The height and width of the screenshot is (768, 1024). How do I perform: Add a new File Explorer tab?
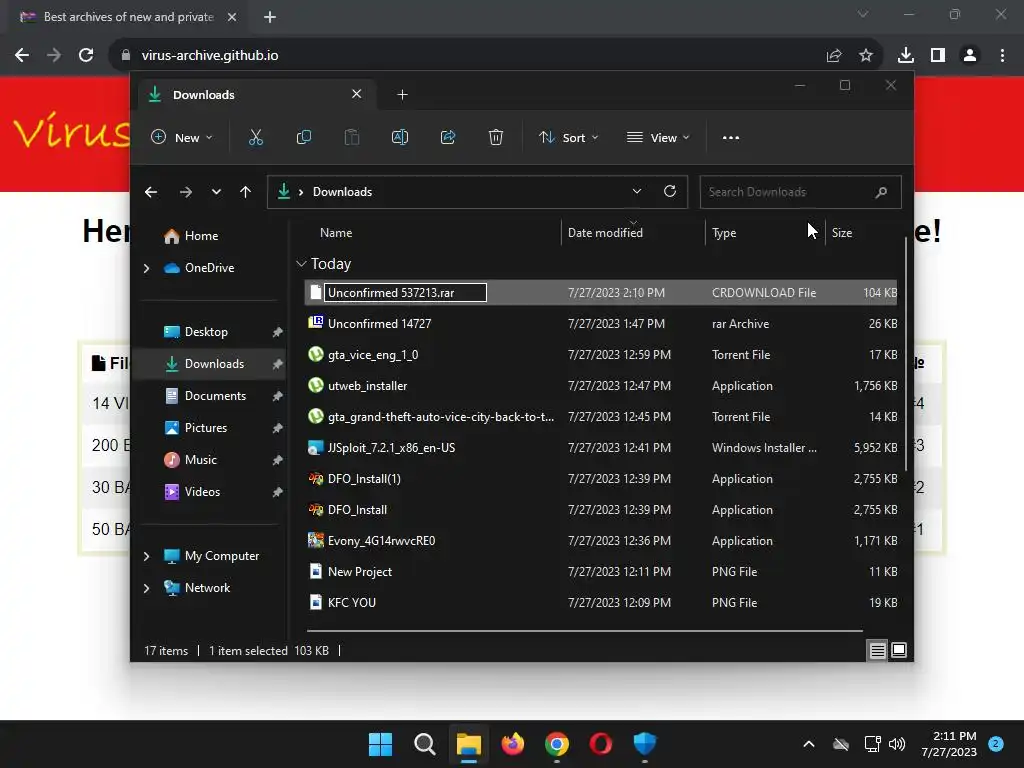click(402, 95)
